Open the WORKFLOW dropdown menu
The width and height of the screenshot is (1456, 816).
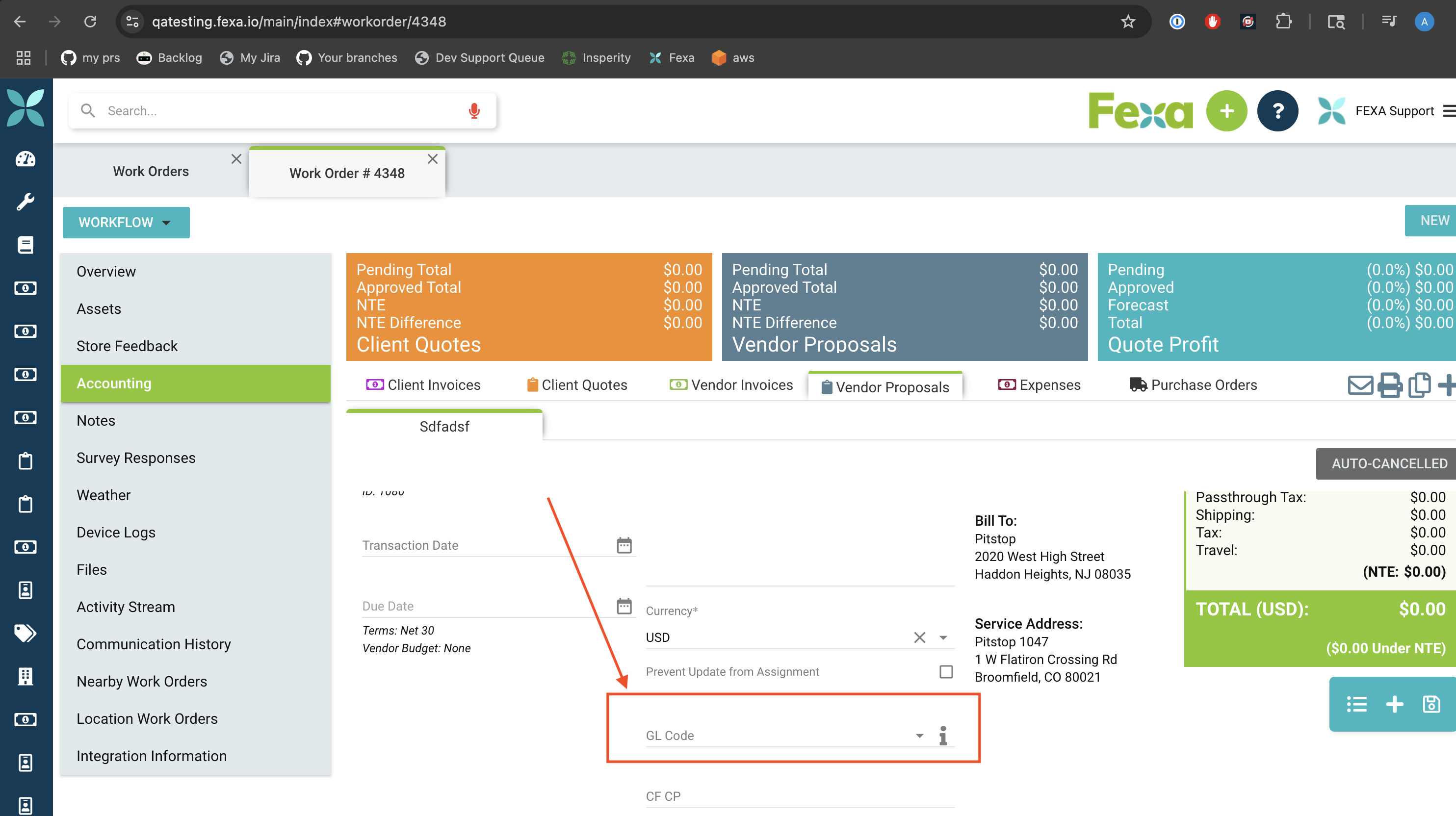[x=126, y=222]
